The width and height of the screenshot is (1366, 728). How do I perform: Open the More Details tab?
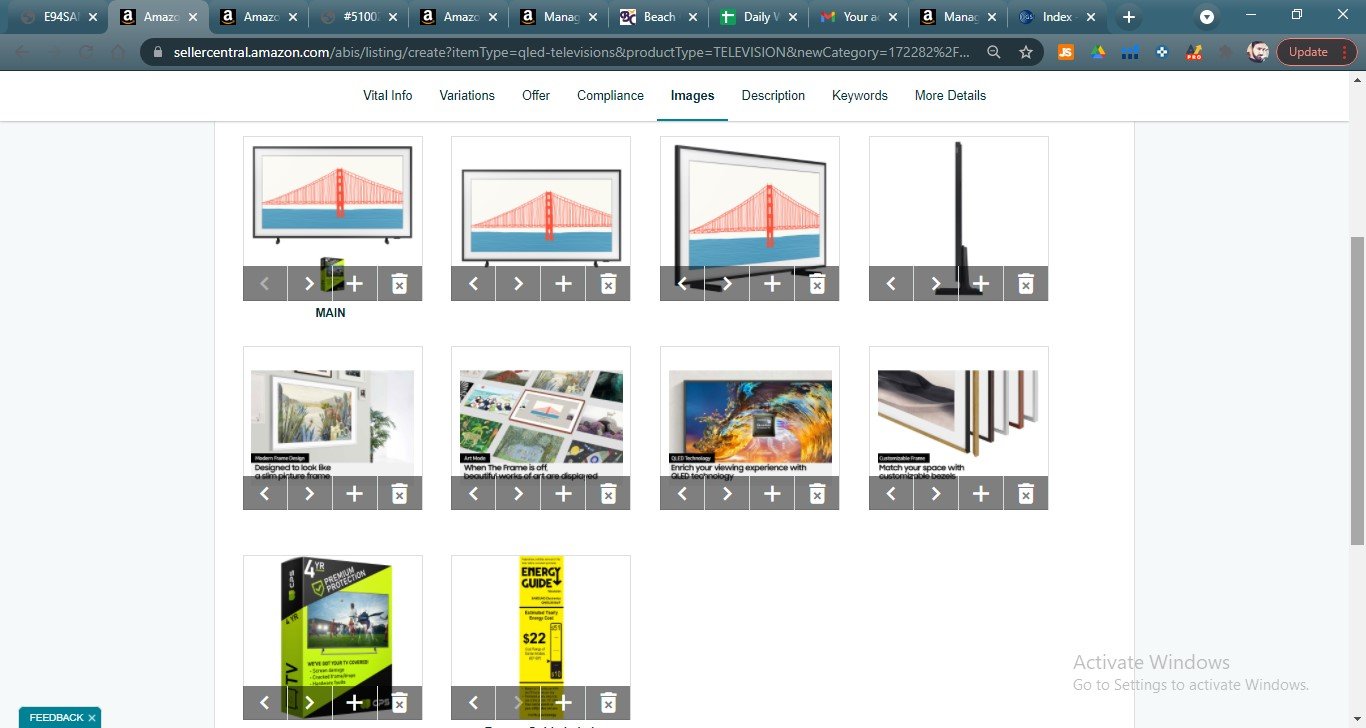[x=950, y=96]
